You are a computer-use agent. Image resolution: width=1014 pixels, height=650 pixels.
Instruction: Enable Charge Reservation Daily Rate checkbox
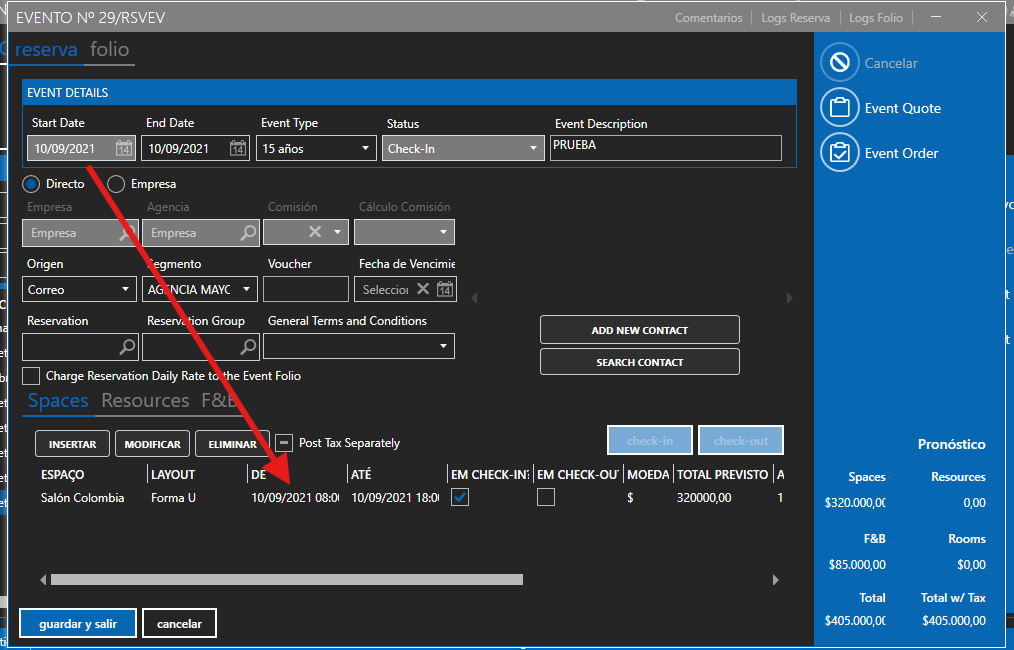coord(31,376)
